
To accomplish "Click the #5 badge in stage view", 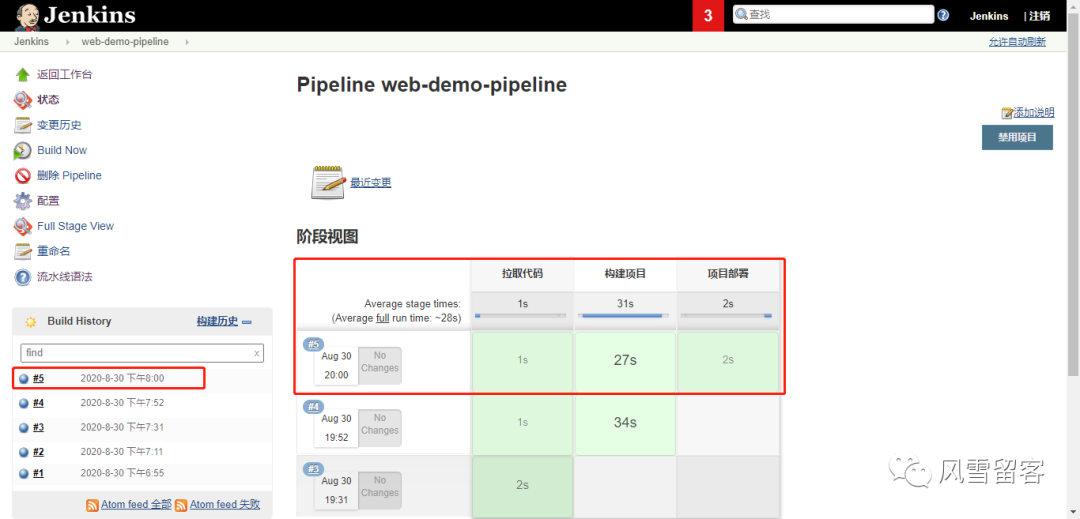I will tap(313, 344).
